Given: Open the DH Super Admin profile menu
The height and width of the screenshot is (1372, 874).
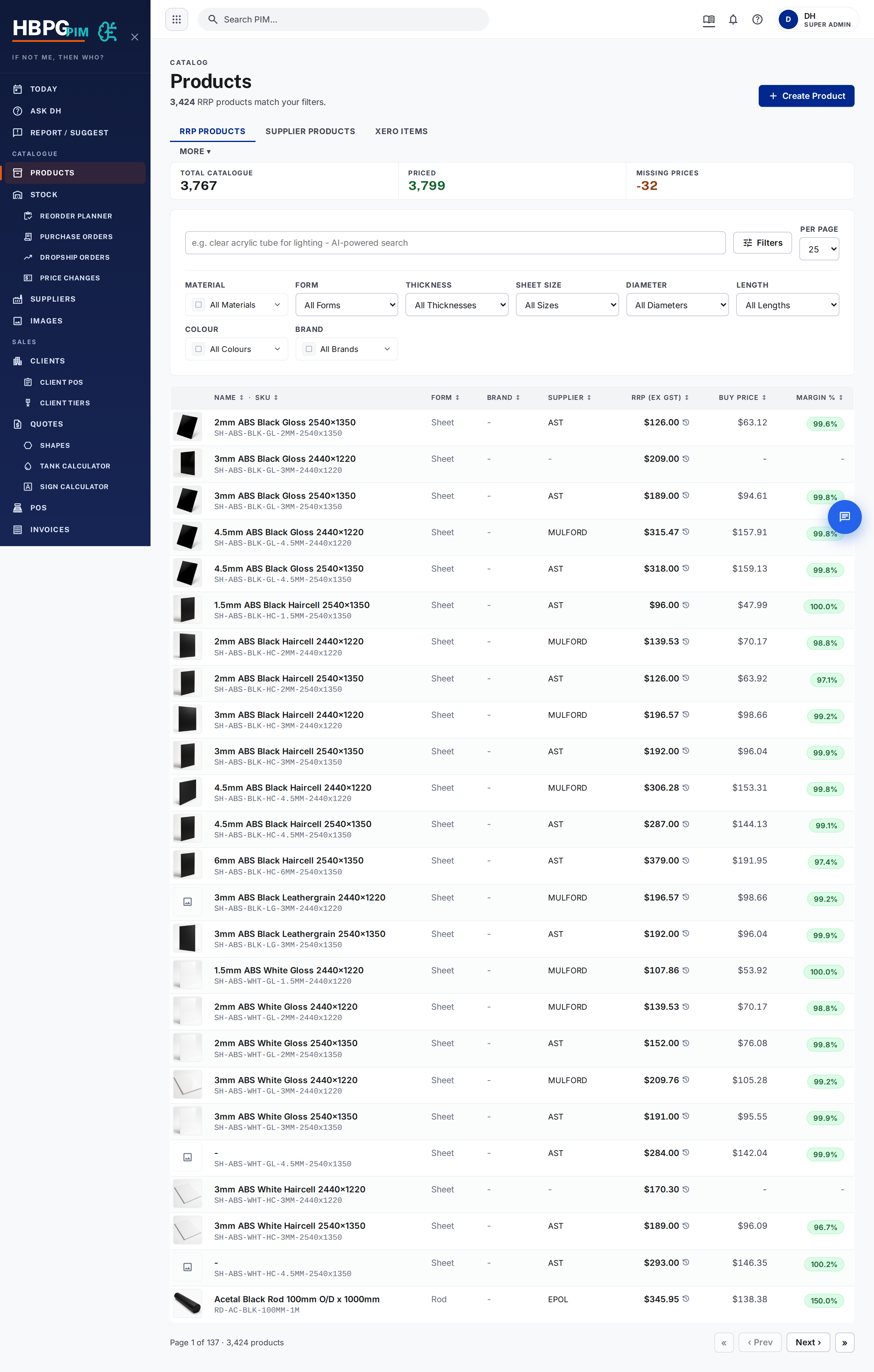Looking at the screenshot, I should (x=817, y=20).
